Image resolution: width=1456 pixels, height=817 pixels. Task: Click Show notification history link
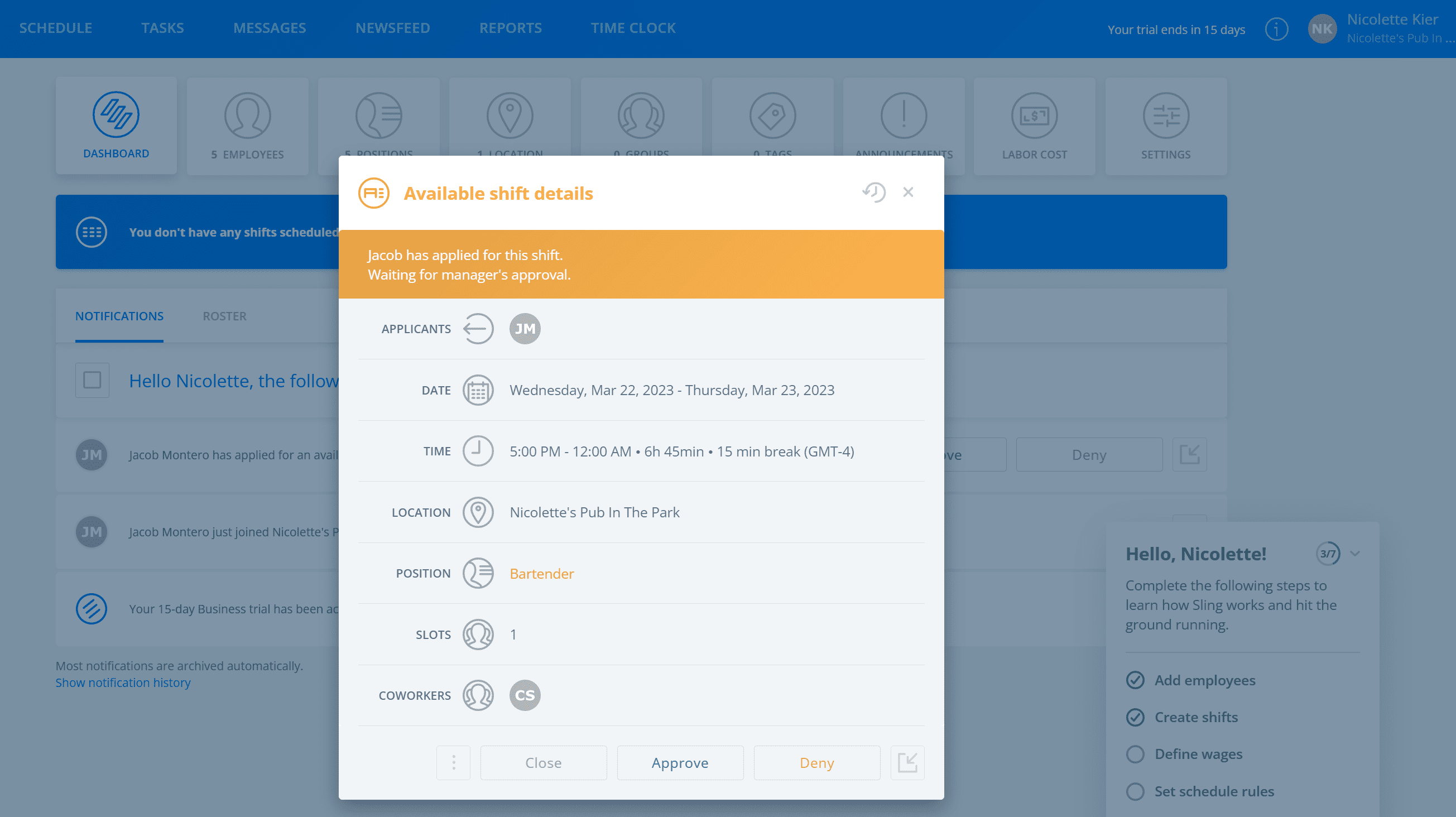pos(123,682)
